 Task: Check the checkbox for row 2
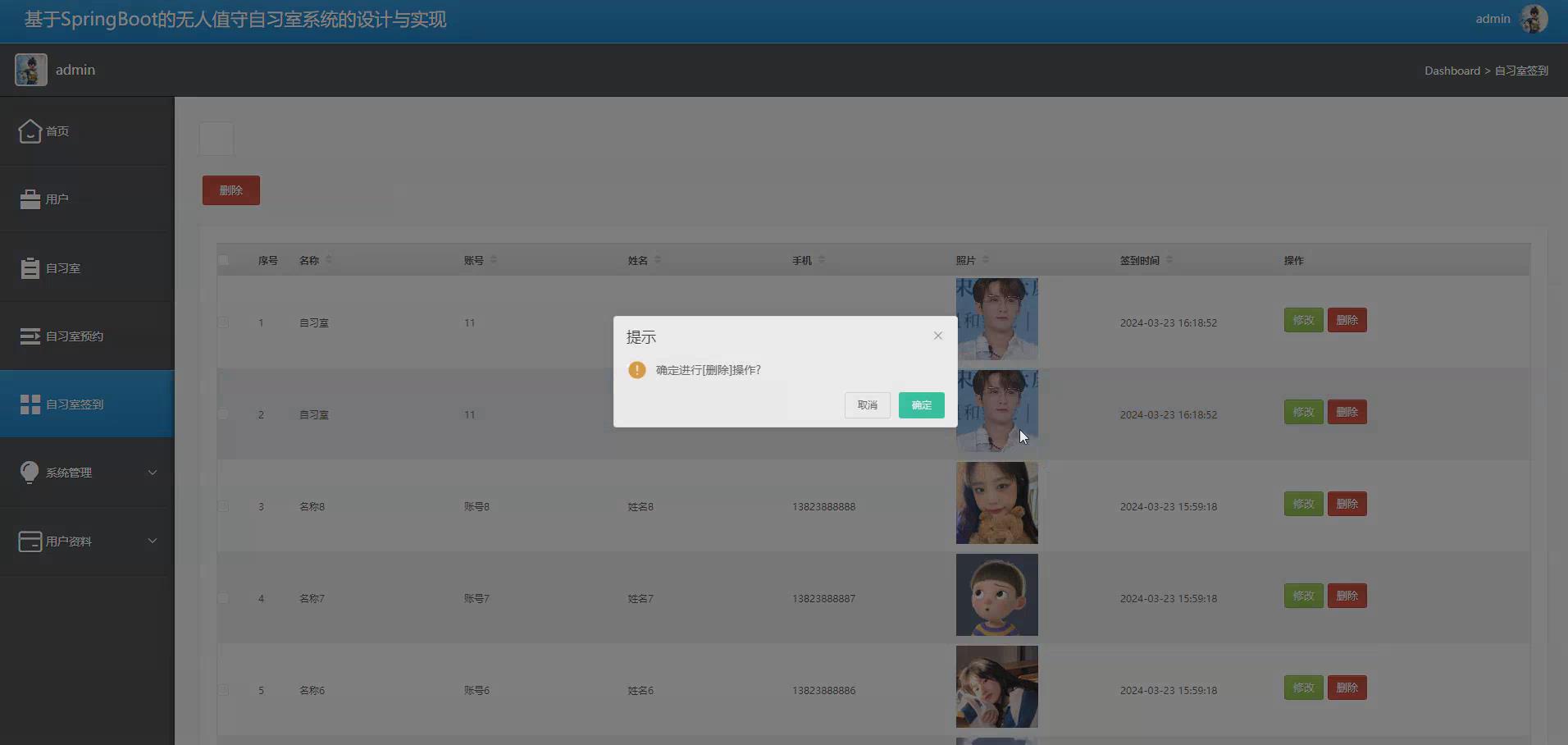point(223,414)
